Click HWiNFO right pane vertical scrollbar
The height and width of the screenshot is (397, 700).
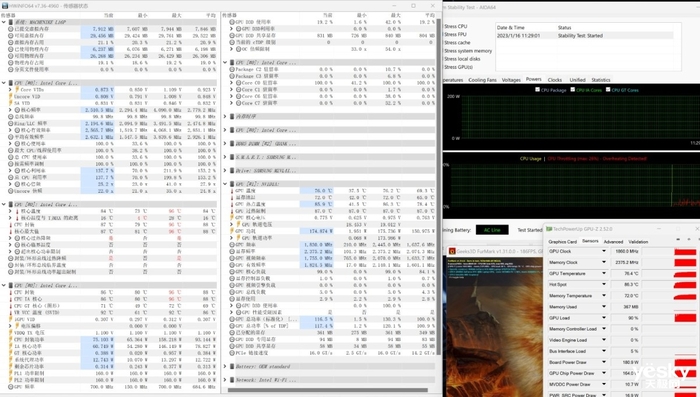tap(438, 188)
